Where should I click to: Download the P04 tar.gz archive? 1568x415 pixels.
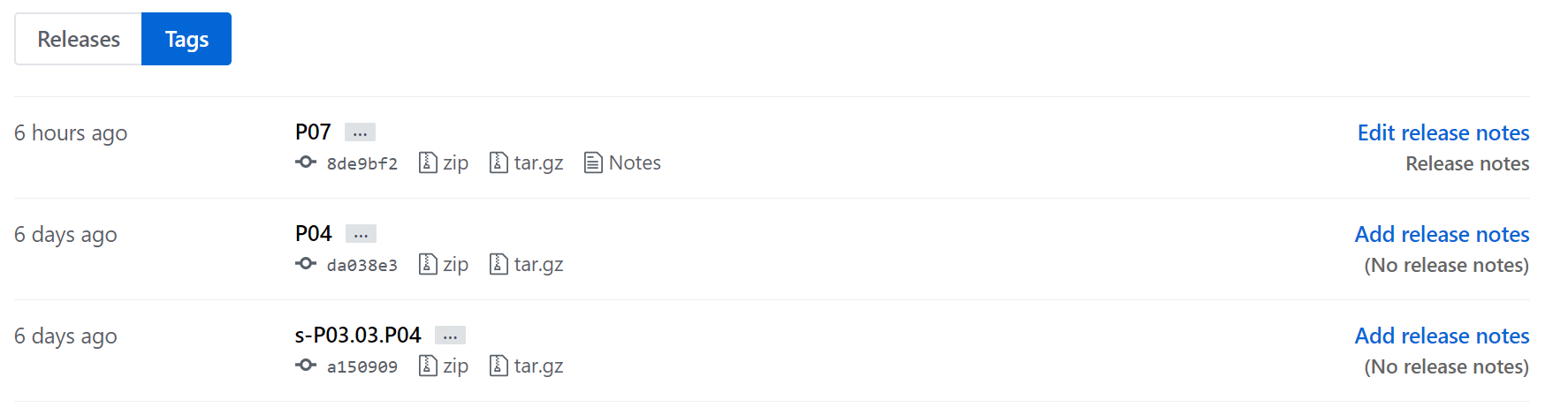point(527,264)
